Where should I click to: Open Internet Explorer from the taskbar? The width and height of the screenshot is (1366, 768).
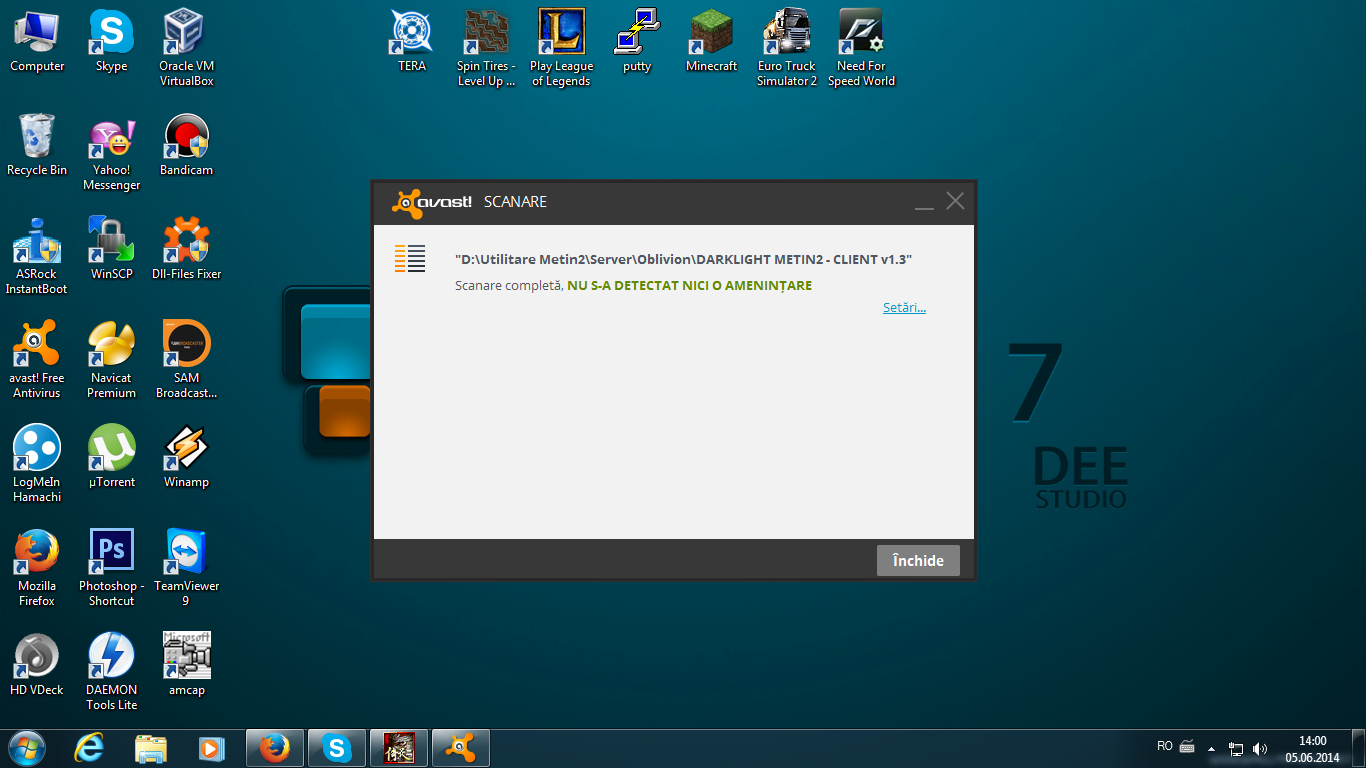click(x=89, y=747)
